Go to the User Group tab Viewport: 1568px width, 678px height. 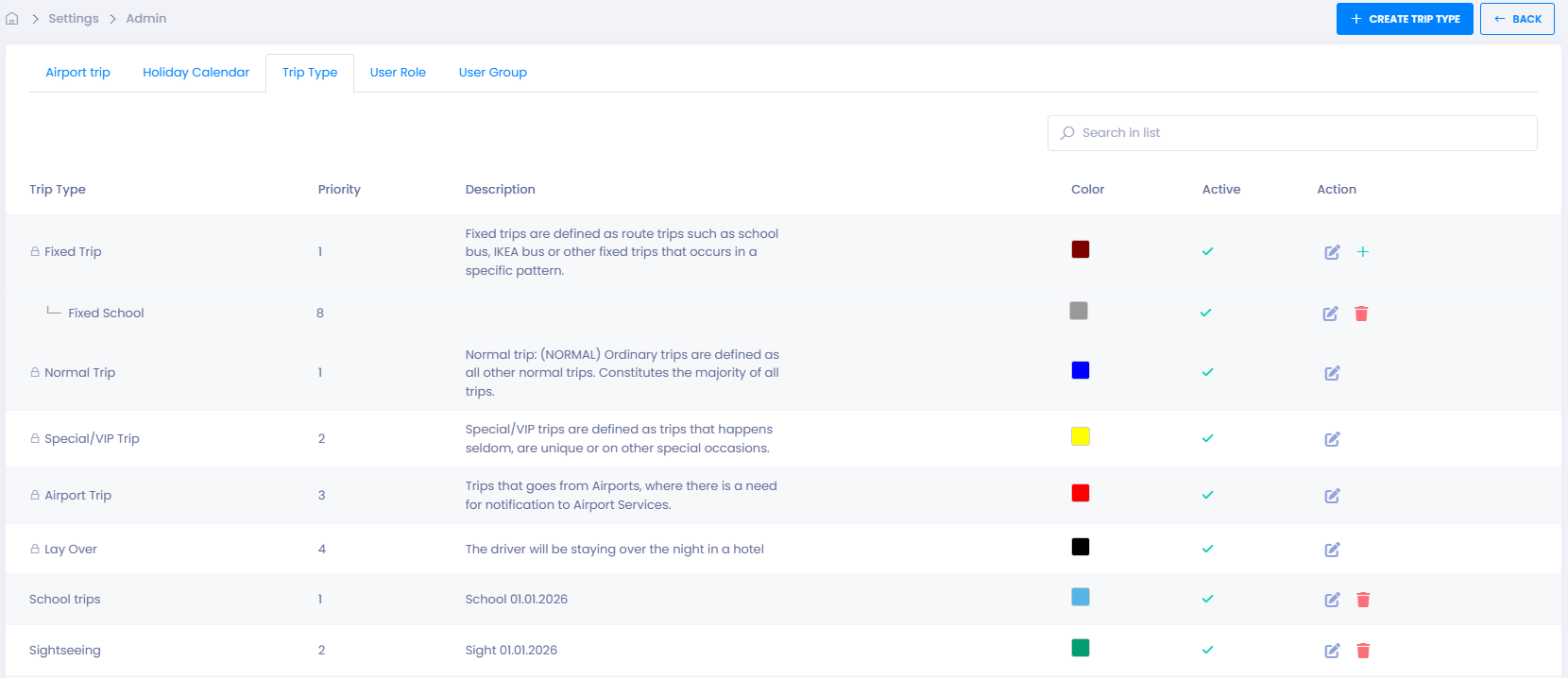tap(492, 73)
